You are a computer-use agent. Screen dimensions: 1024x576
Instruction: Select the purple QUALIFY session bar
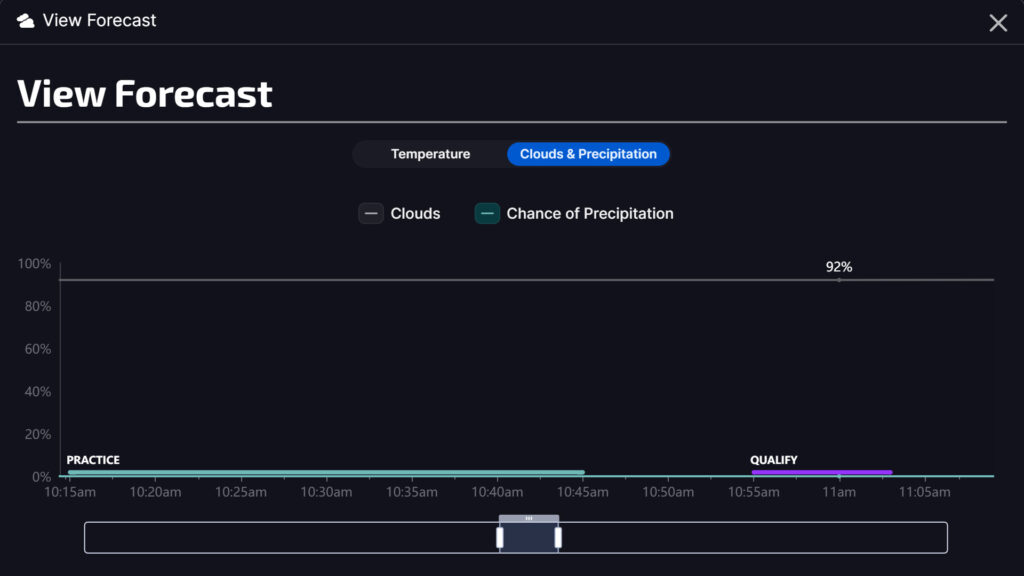tap(821, 472)
